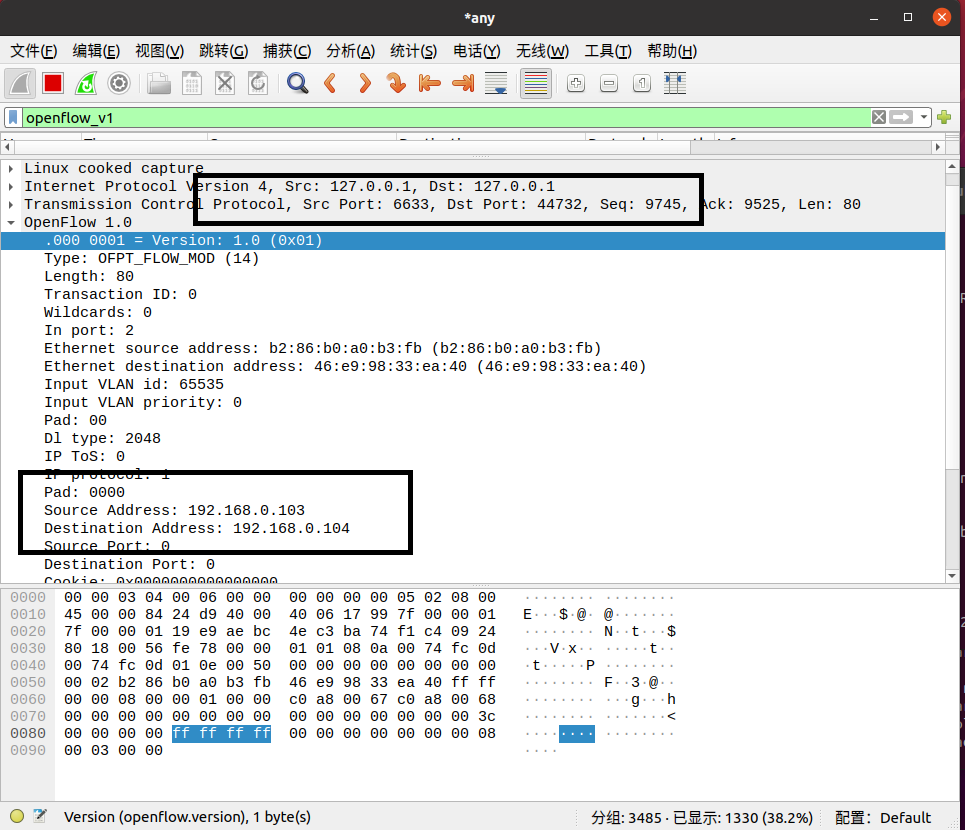Go to a specified packet with the curved arrow

click(396, 83)
